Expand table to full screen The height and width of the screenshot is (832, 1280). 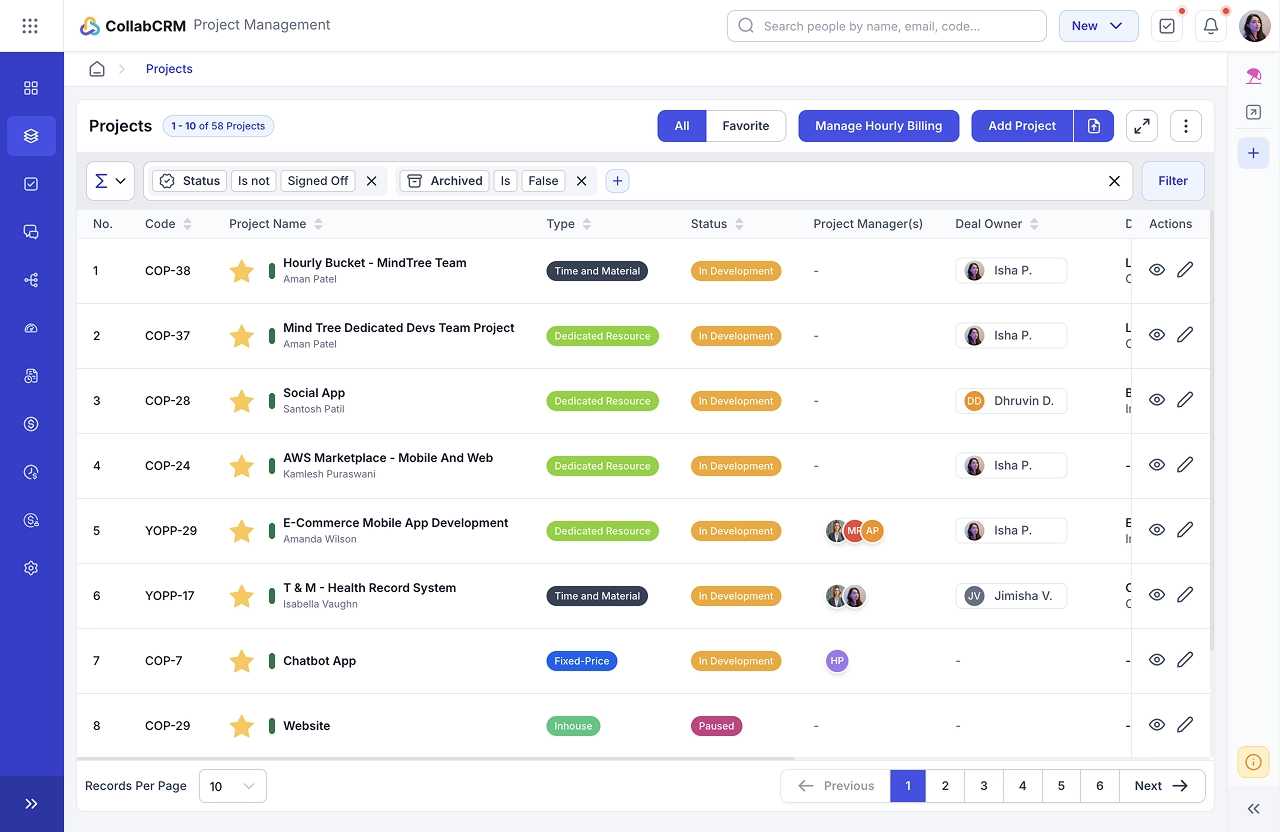1142,126
